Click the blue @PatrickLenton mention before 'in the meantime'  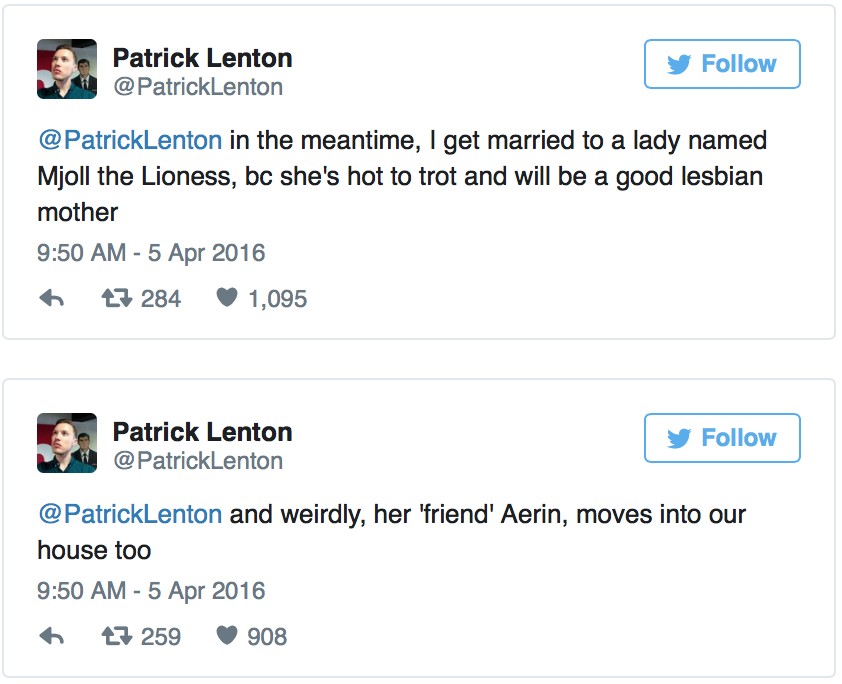pyautogui.click(x=130, y=140)
